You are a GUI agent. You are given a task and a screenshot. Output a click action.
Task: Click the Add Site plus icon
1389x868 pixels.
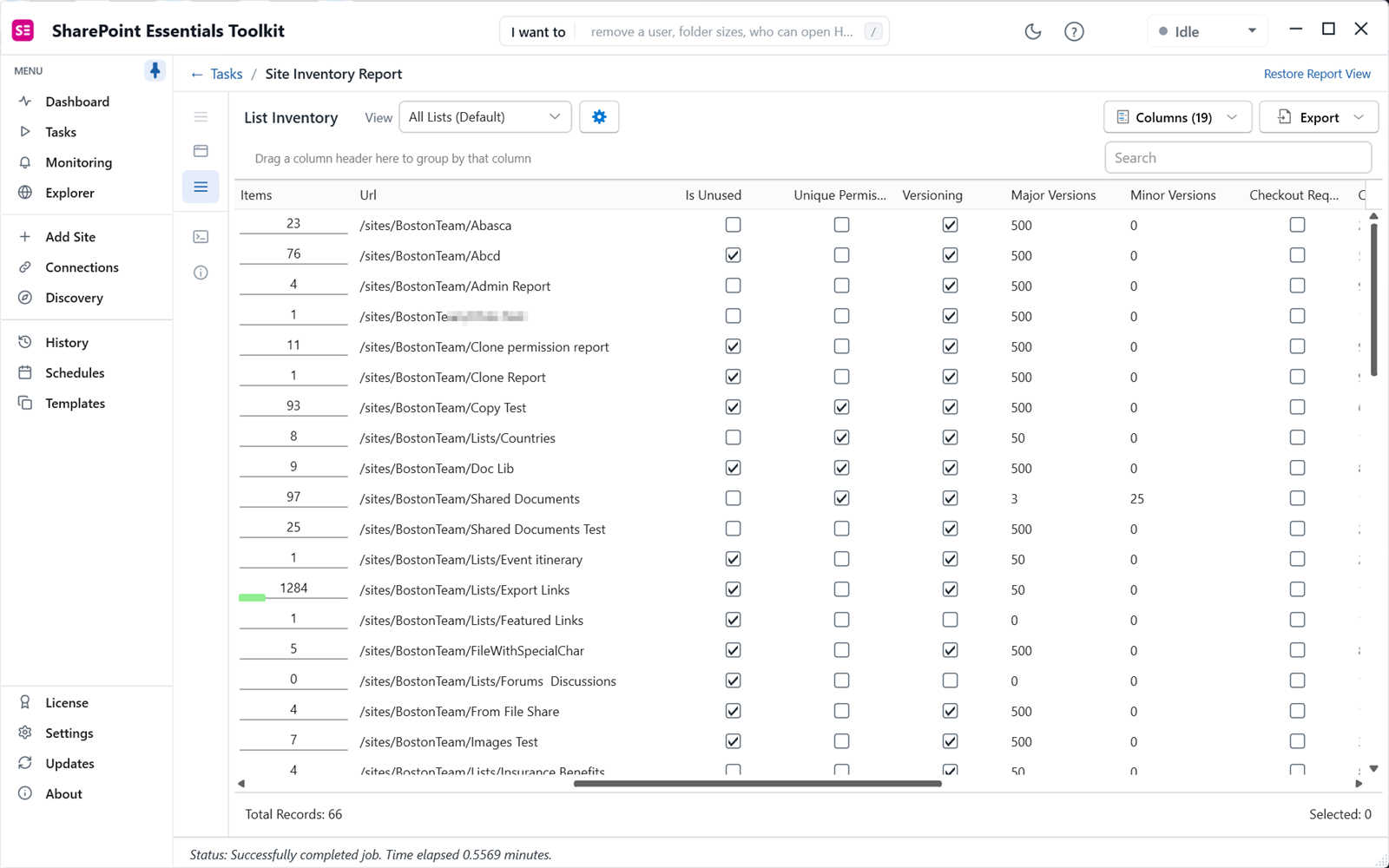(25, 237)
